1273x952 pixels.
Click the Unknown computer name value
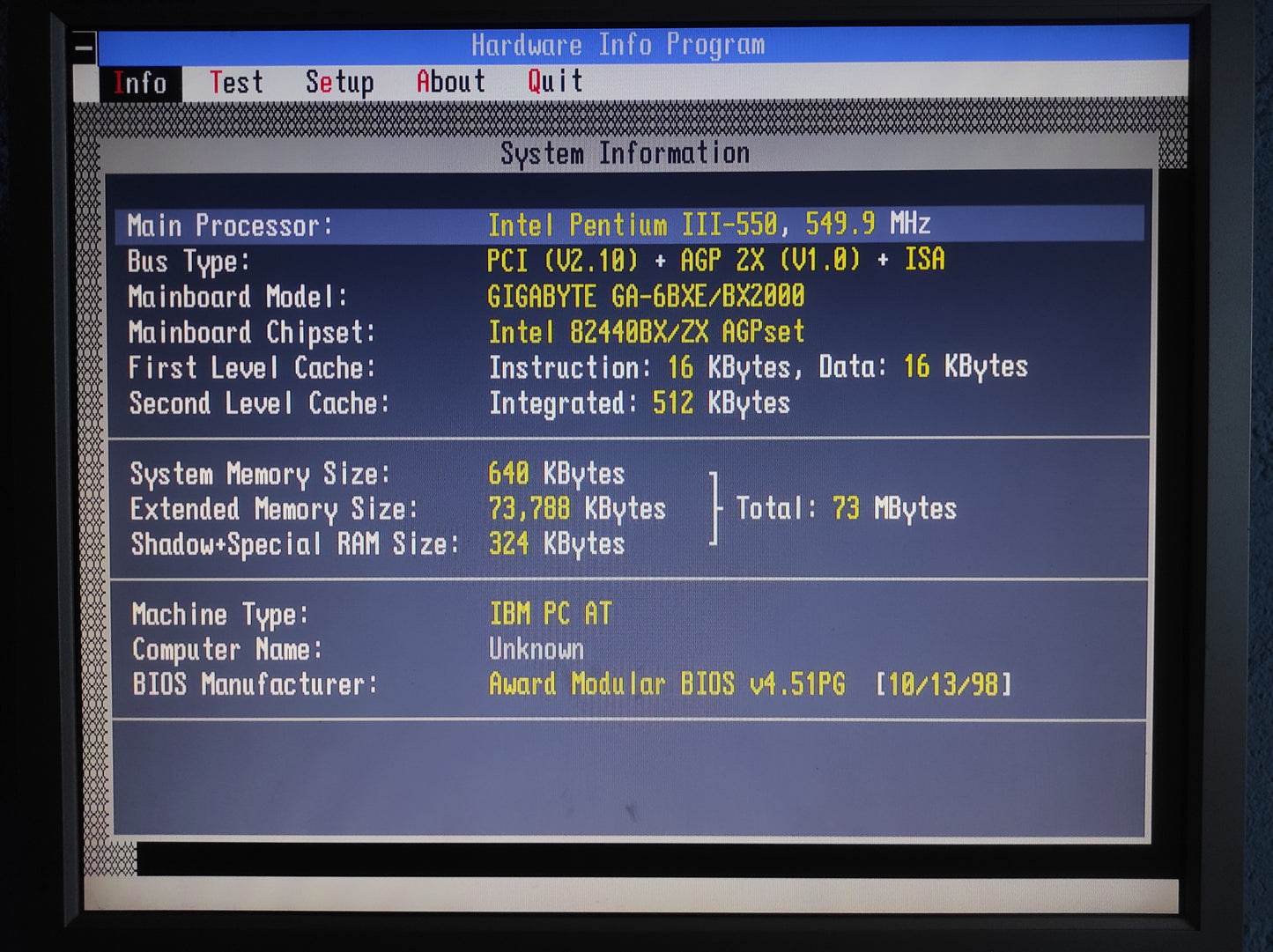[537, 649]
